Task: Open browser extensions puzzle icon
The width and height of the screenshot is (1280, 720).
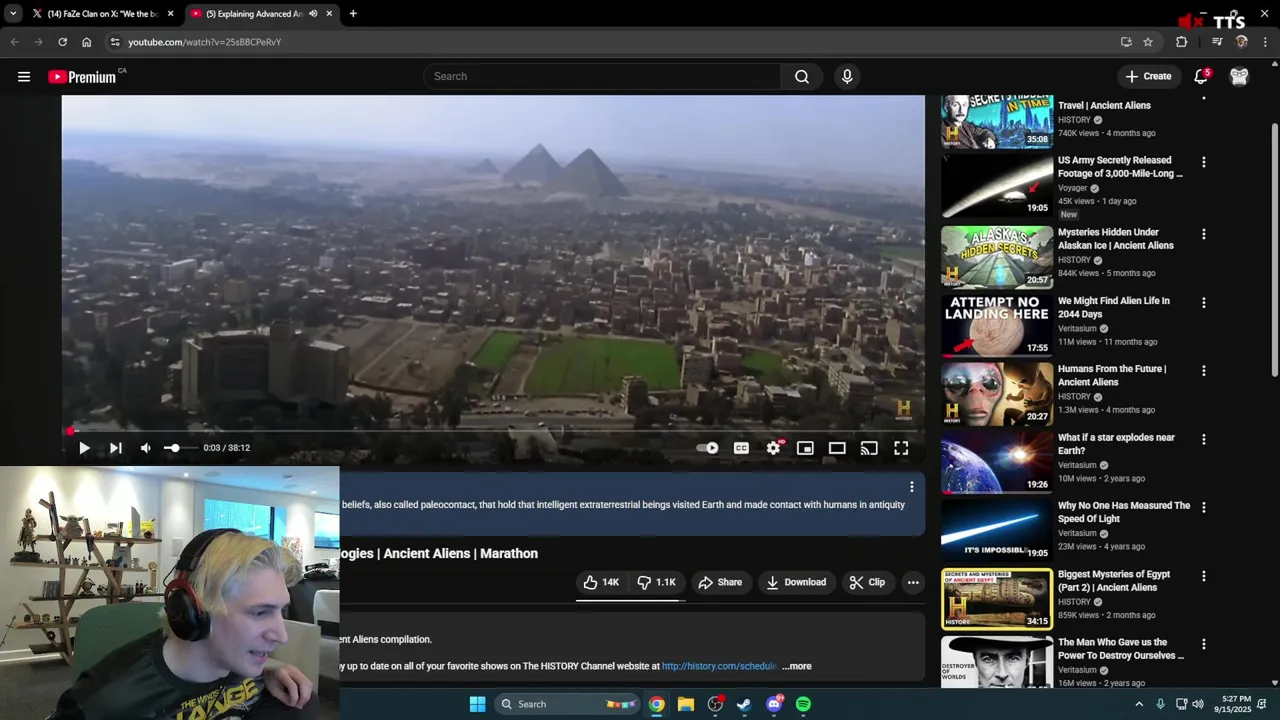Action: pos(1182,42)
